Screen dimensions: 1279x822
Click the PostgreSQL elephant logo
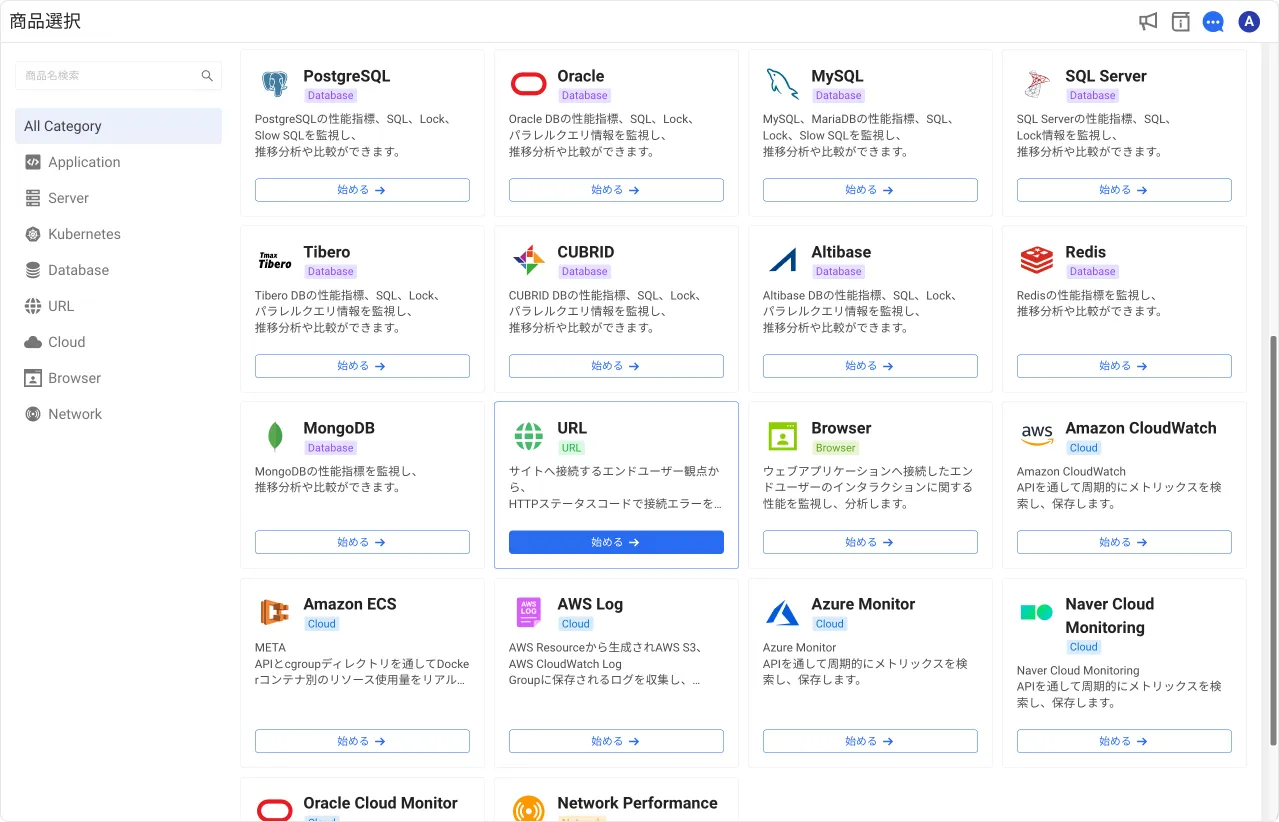[x=274, y=84]
